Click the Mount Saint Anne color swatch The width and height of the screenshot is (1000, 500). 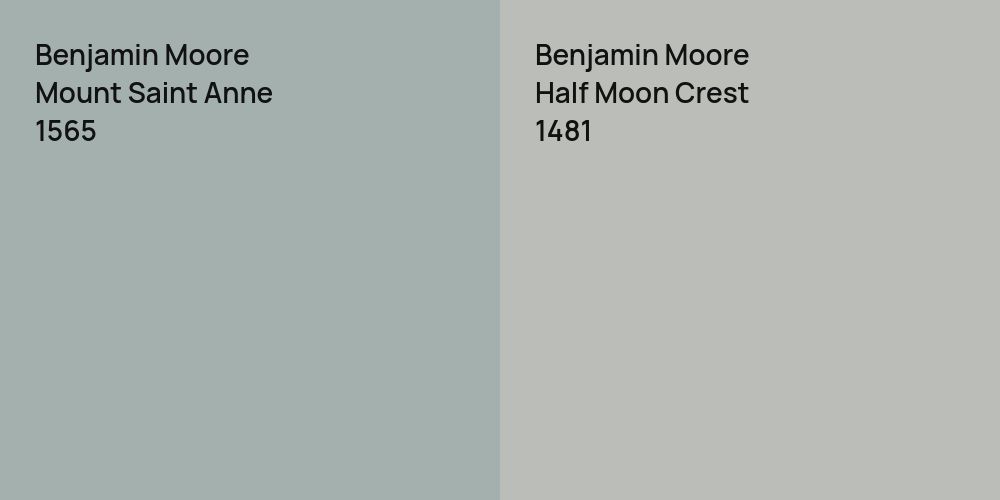(250, 320)
